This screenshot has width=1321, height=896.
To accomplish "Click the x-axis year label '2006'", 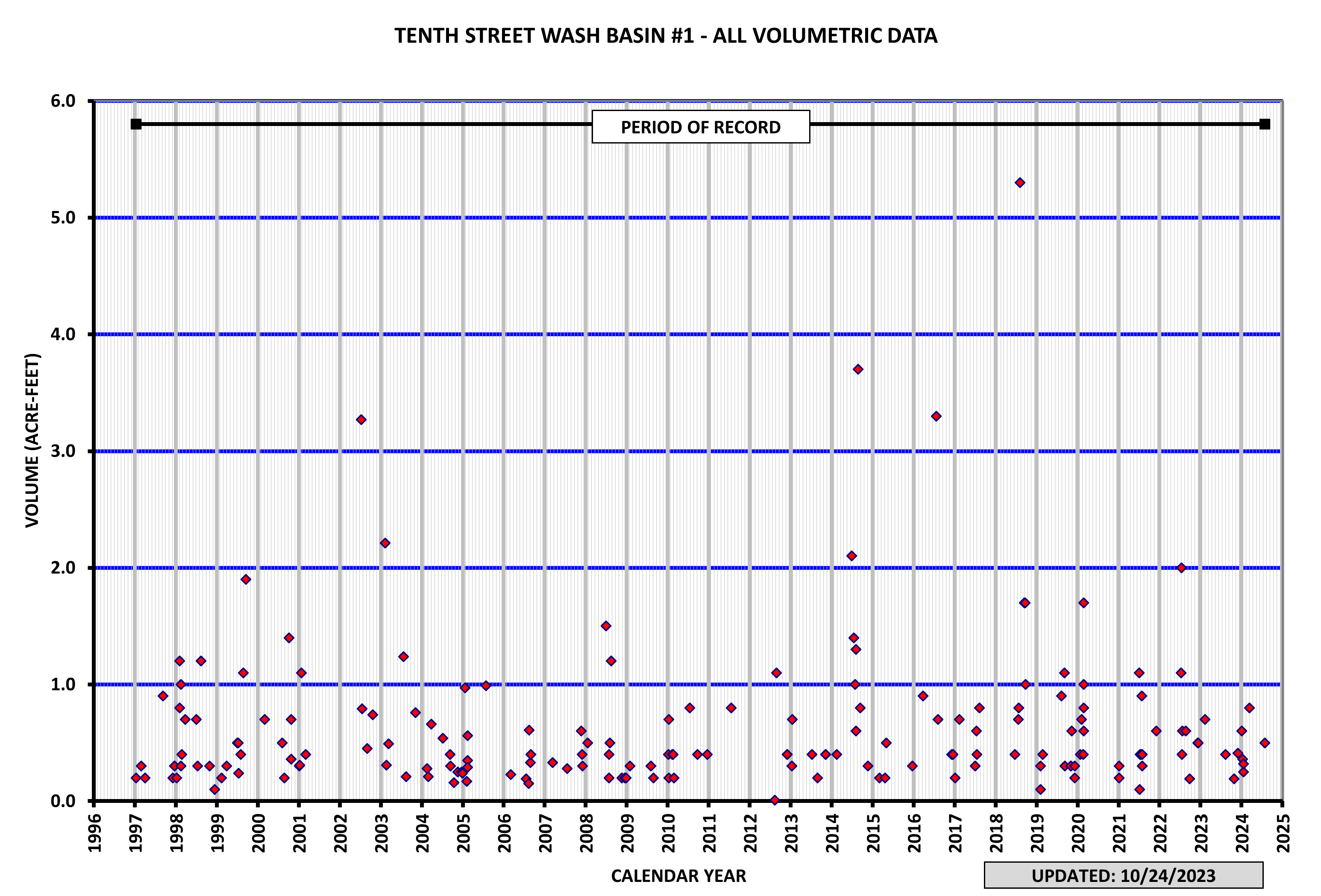I will [504, 833].
